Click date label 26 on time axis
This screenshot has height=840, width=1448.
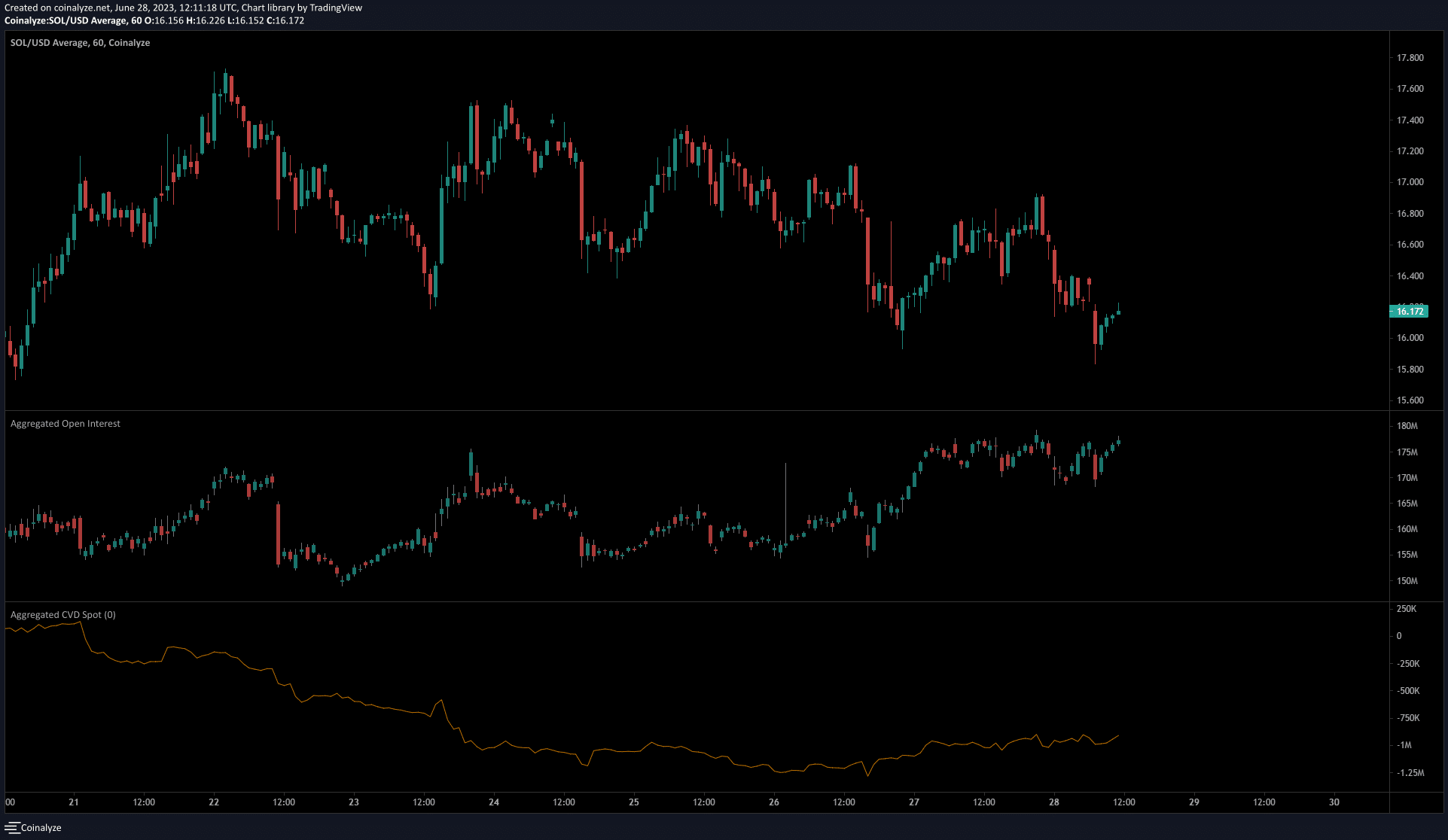click(774, 802)
